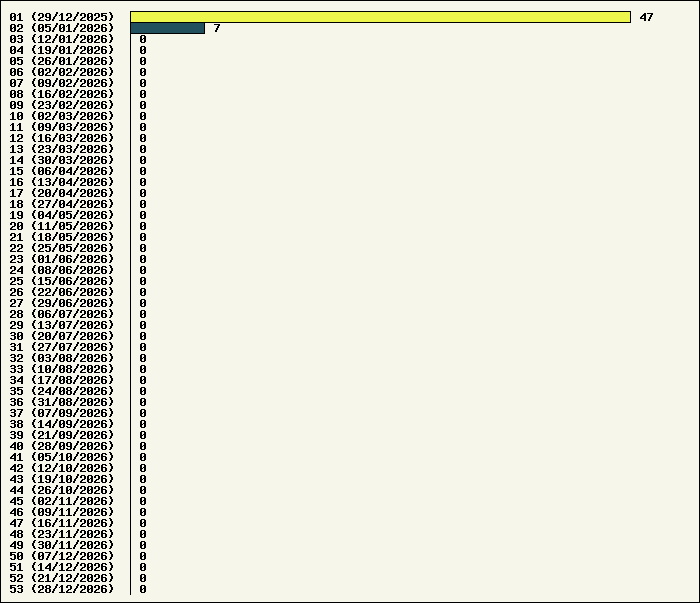The width and height of the screenshot is (700, 603).
Task: Click the zero value beside week 53
Action: [143, 589]
